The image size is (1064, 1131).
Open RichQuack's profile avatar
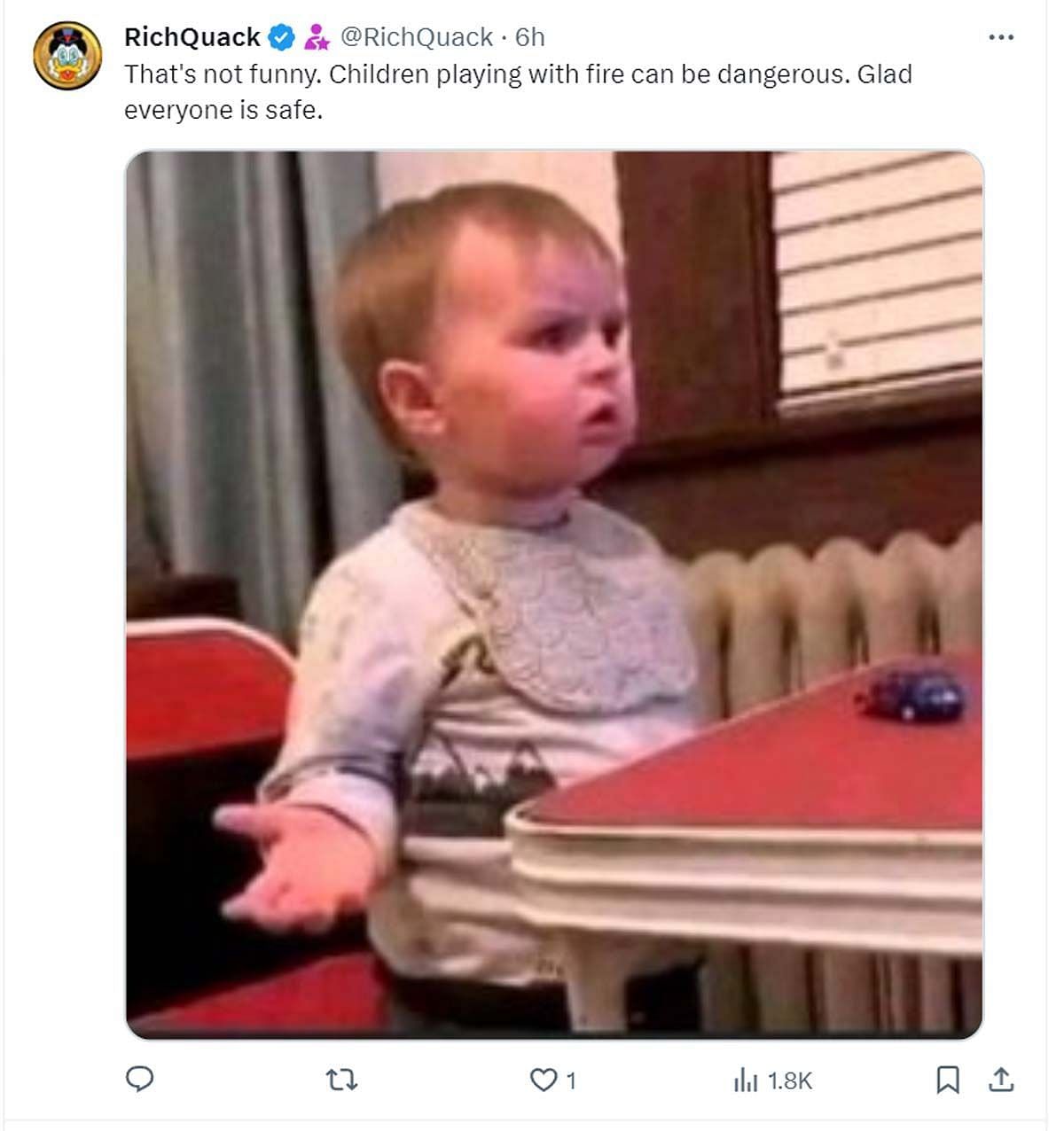(68, 55)
